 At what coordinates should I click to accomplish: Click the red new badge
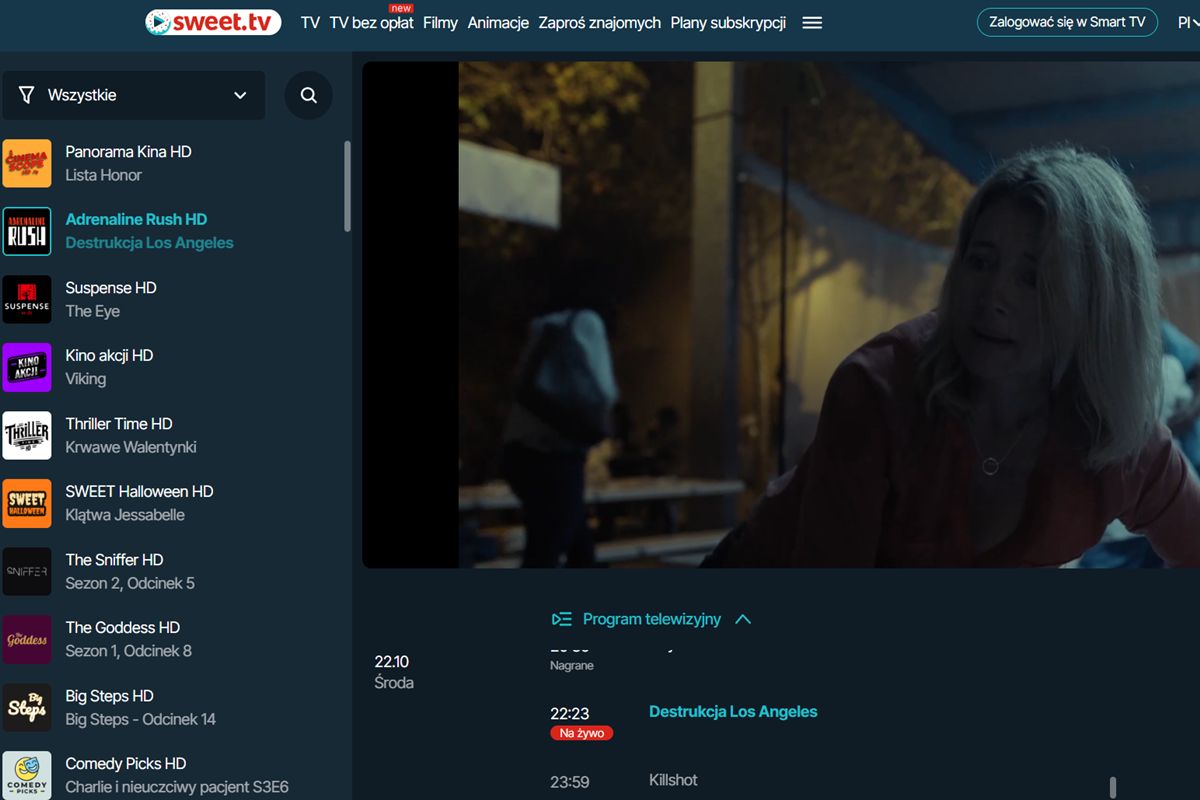[x=400, y=8]
